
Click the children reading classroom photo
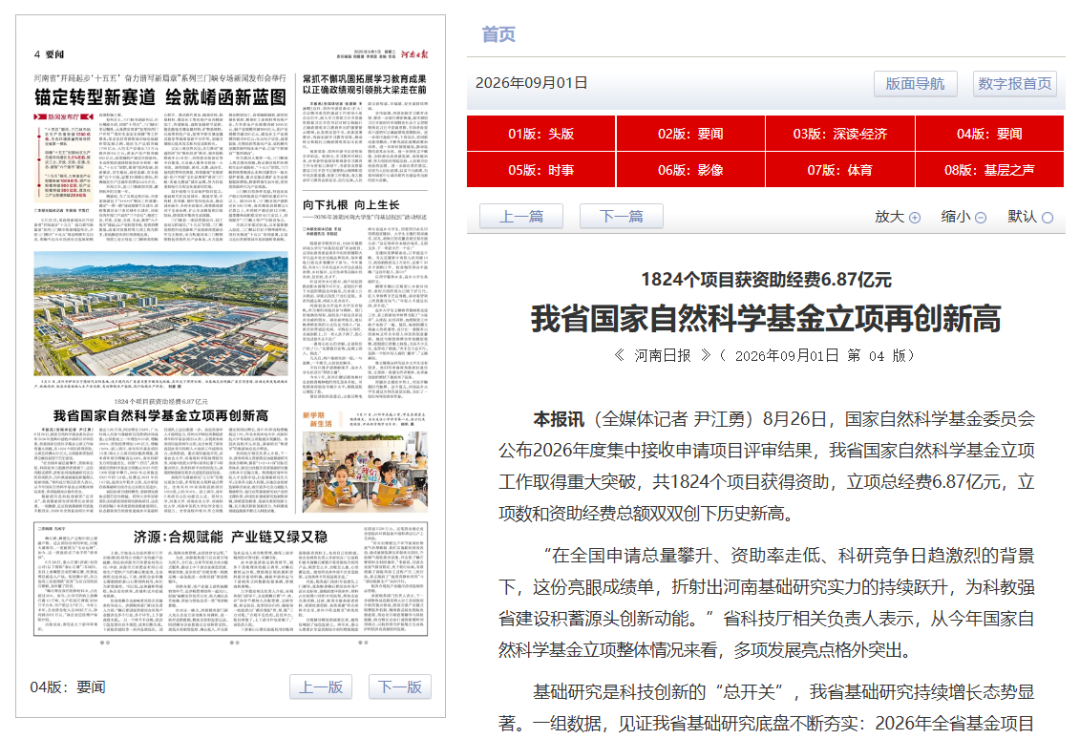[x=364, y=472]
